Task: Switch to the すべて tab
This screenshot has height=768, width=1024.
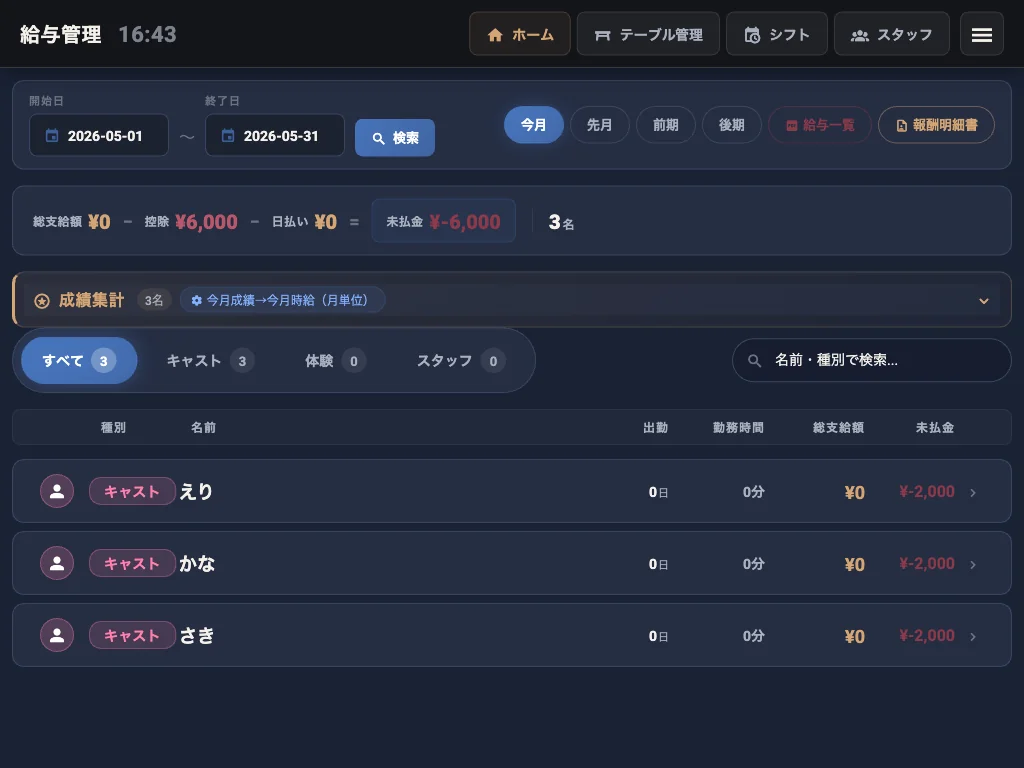Action: (79, 360)
